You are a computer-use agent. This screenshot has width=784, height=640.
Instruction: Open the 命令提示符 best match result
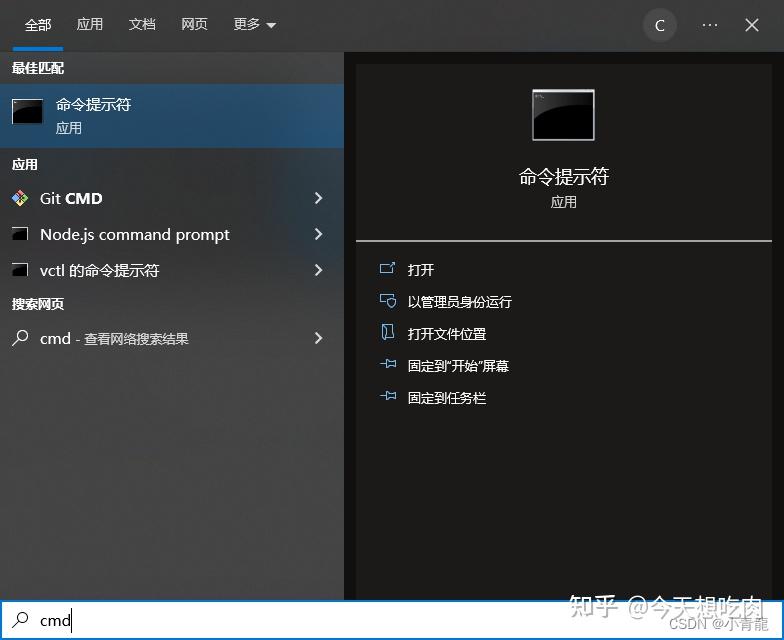pyautogui.click(x=172, y=116)
